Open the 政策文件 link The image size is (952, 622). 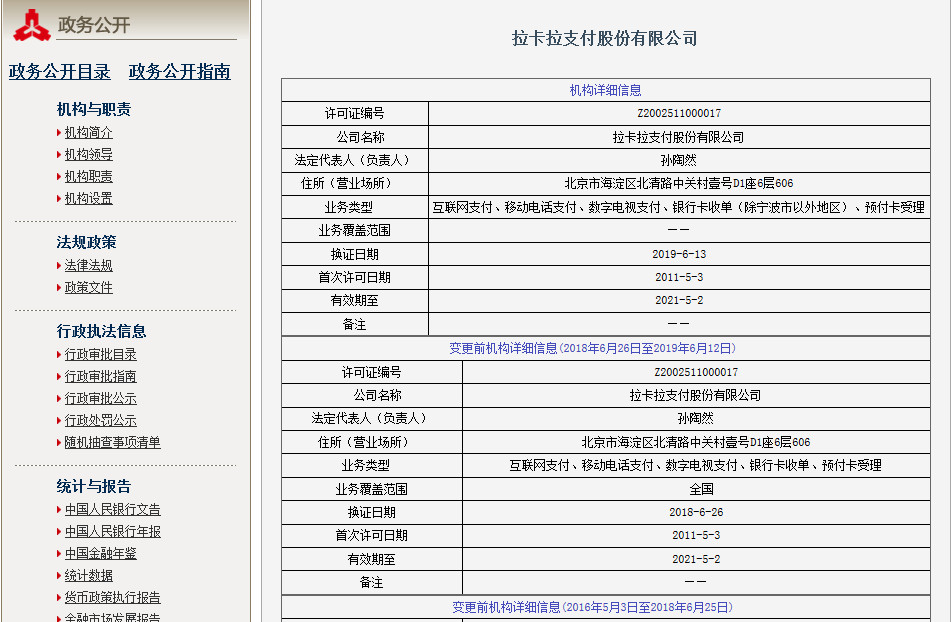[x=88, y=288]
